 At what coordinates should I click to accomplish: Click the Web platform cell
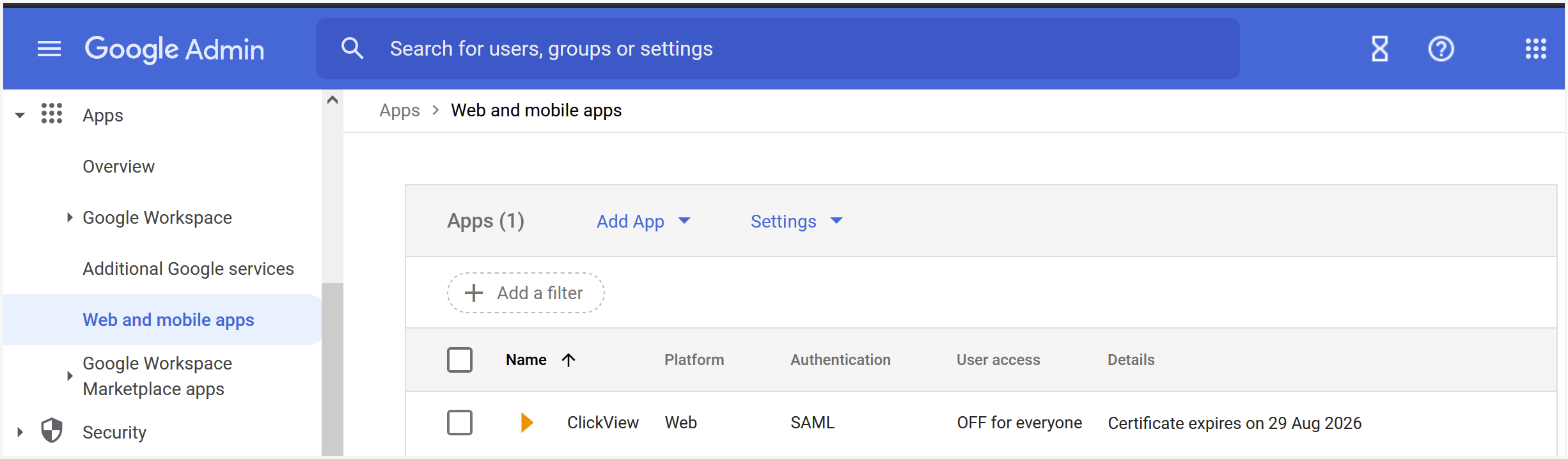[x=681, y=423]
